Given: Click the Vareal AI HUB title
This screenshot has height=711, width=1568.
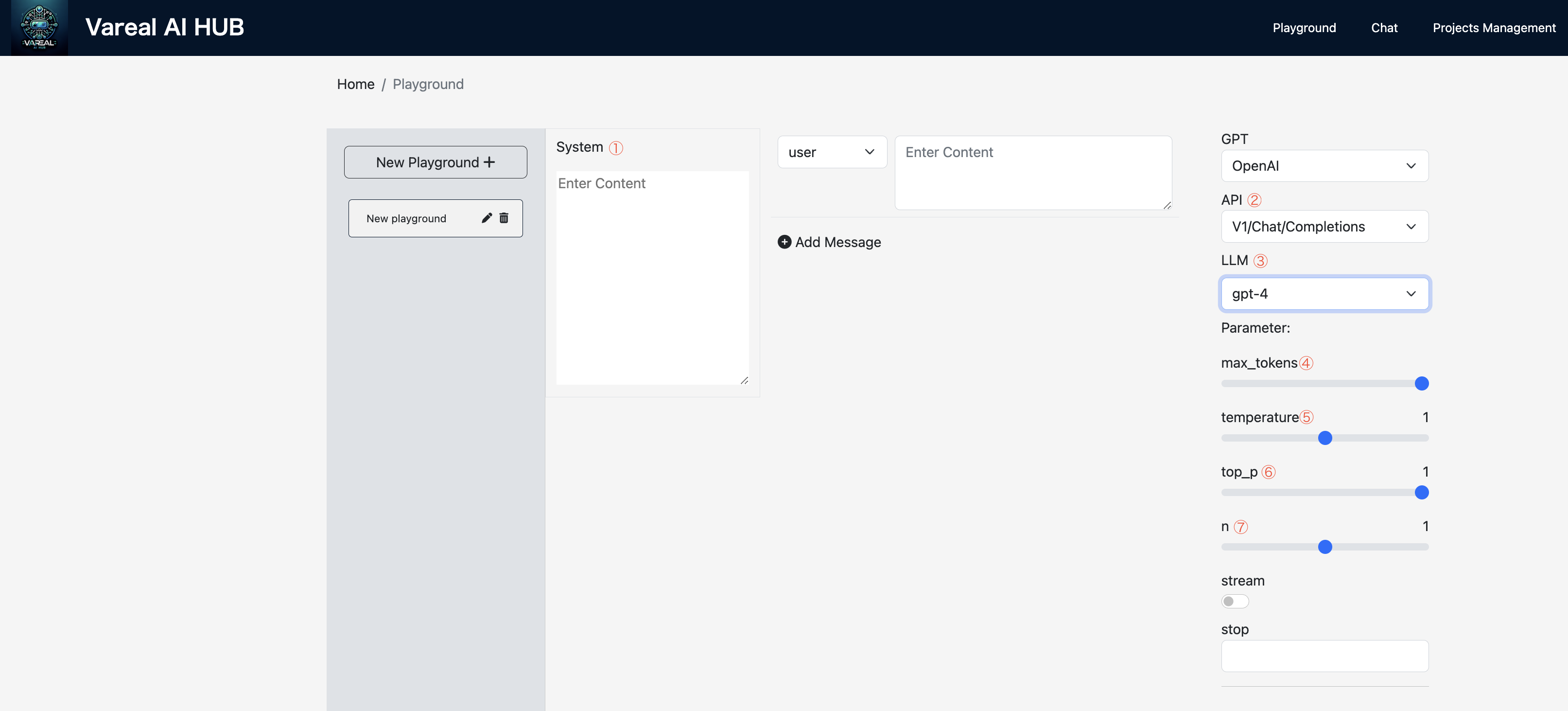Looking at the screenshot, I should [x=164, y=27].
